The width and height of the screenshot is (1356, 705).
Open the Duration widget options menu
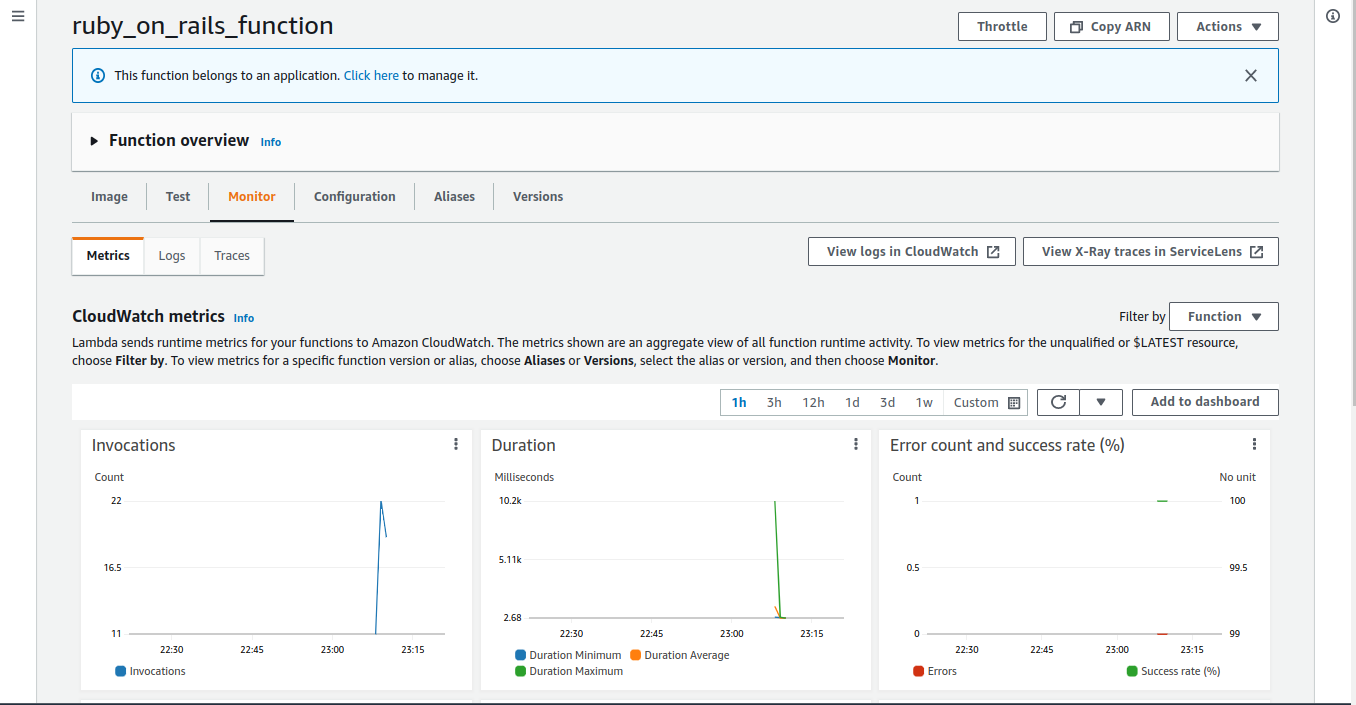[856, 445]
